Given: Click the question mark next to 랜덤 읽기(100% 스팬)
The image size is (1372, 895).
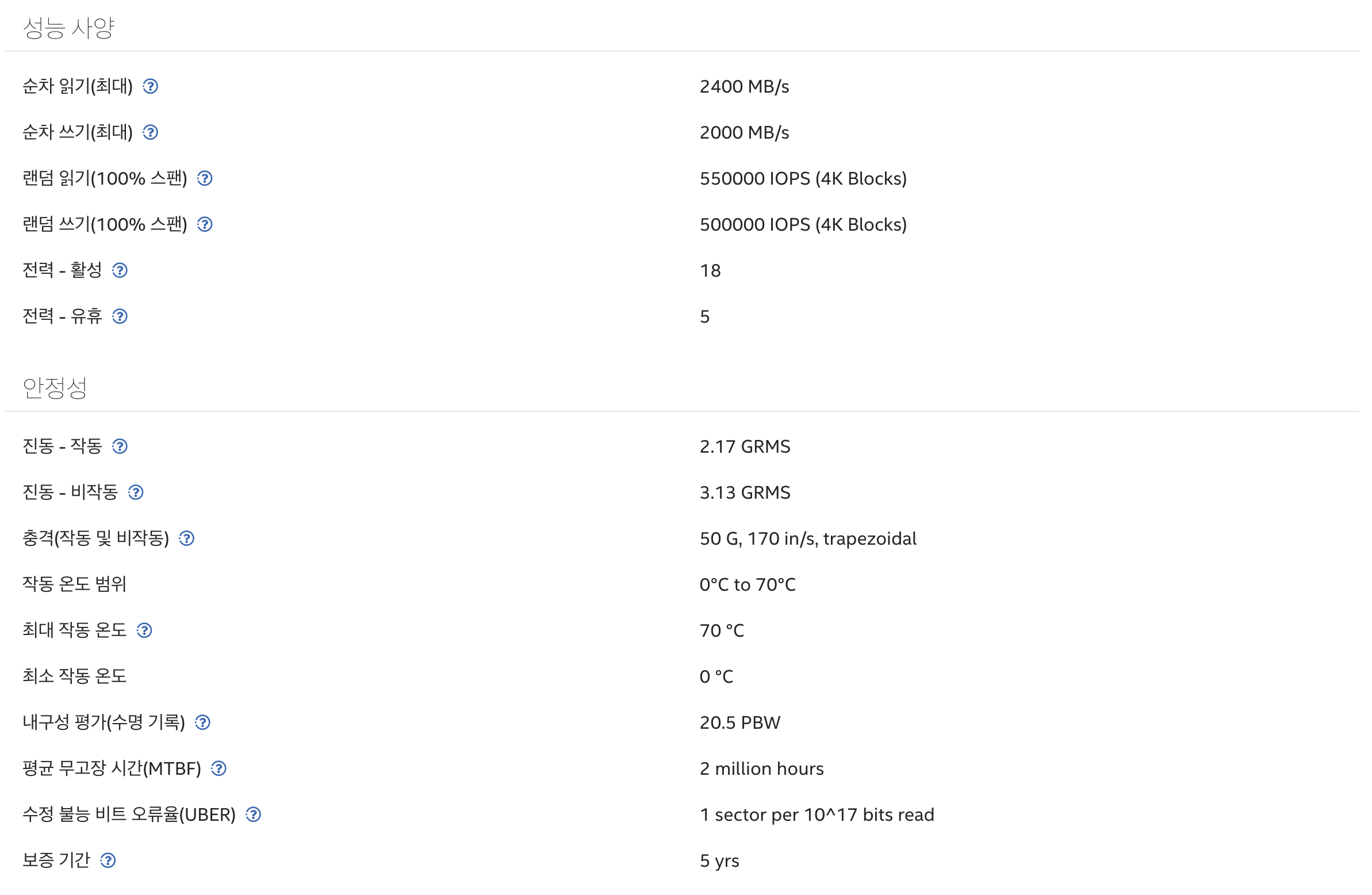Looking at the screenshot, I should point(205,179).
